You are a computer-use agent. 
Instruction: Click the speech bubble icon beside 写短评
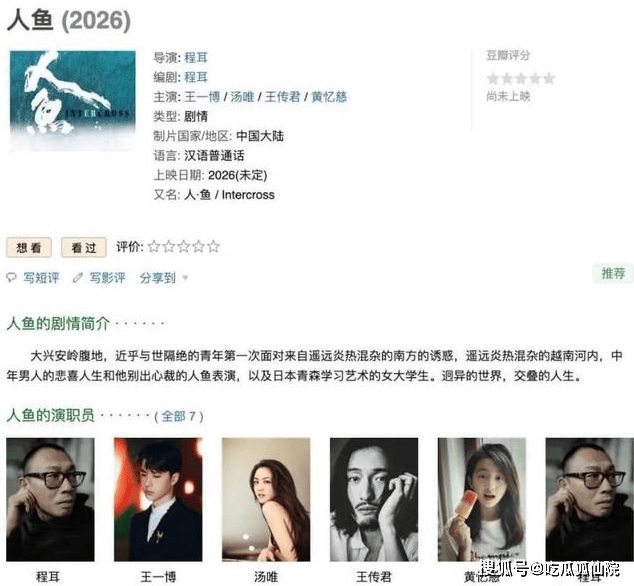click(11, 277)
